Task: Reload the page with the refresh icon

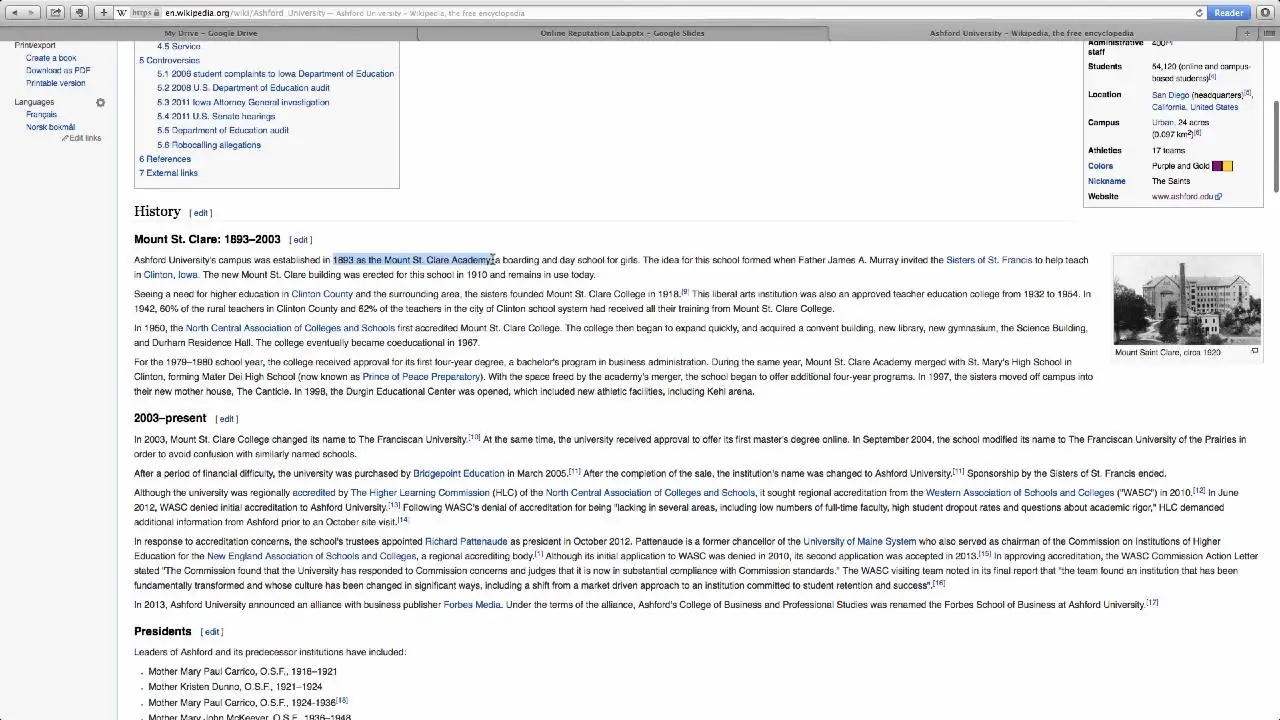Action: pos(1199,13)
